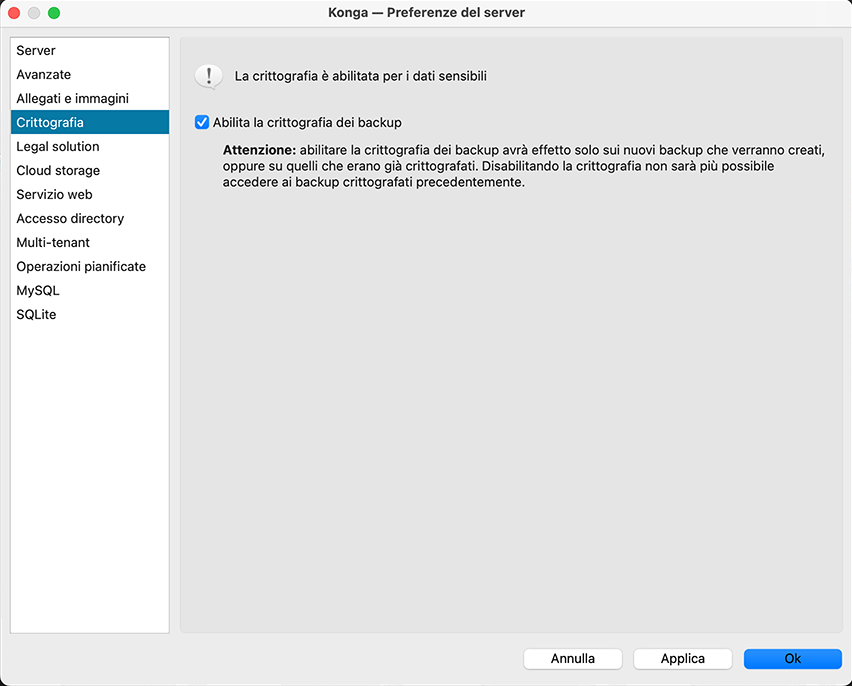Open Operazioni pianificate settings
852x686 pixels.
click(x=81, y=266)
